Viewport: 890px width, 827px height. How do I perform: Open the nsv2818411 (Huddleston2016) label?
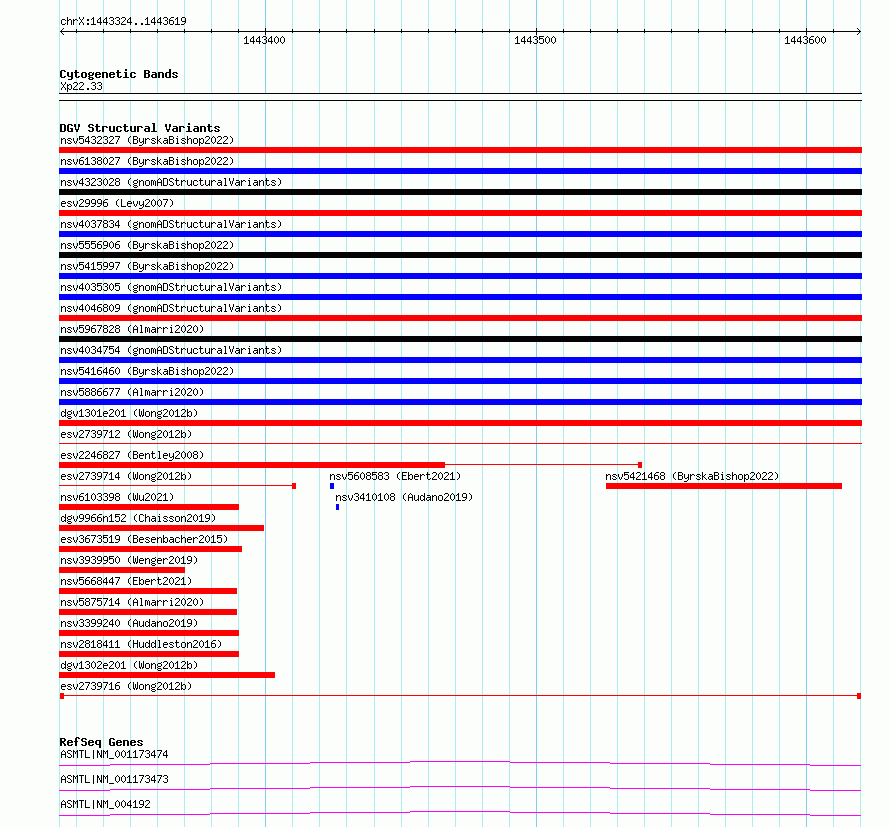tap(141, 644)
